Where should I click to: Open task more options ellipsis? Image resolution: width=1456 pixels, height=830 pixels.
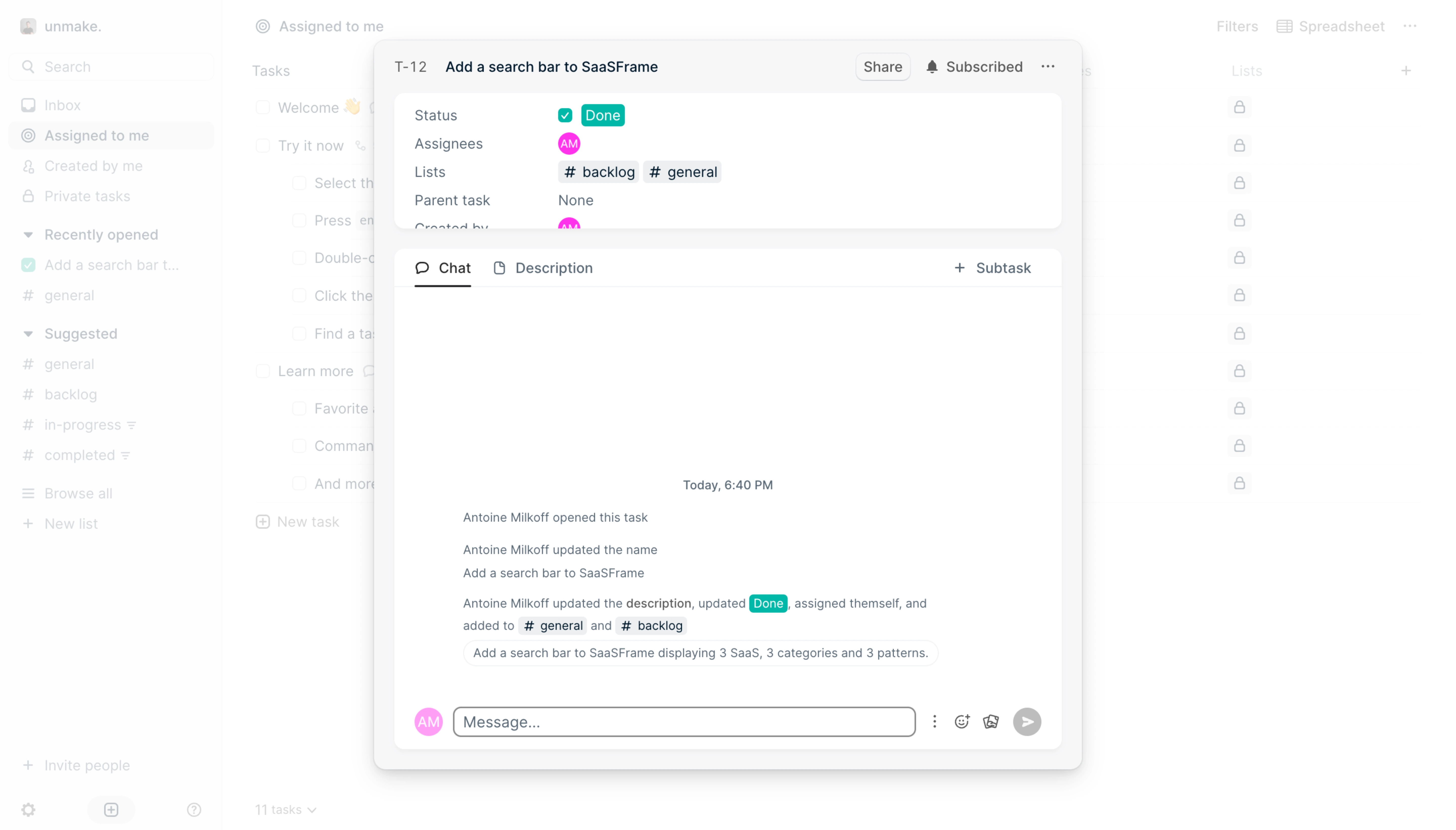[1047, 67]
